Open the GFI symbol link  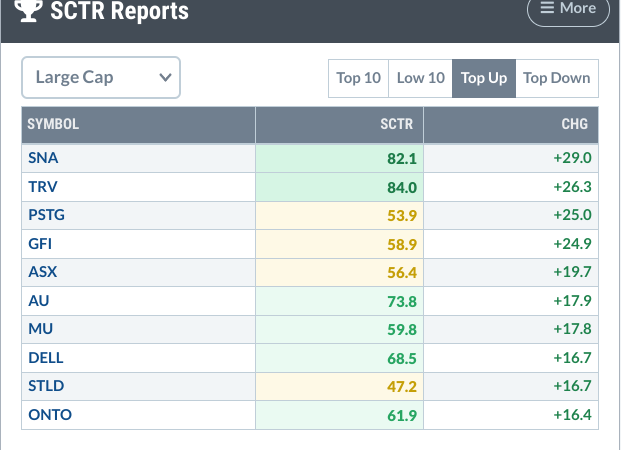40,244
